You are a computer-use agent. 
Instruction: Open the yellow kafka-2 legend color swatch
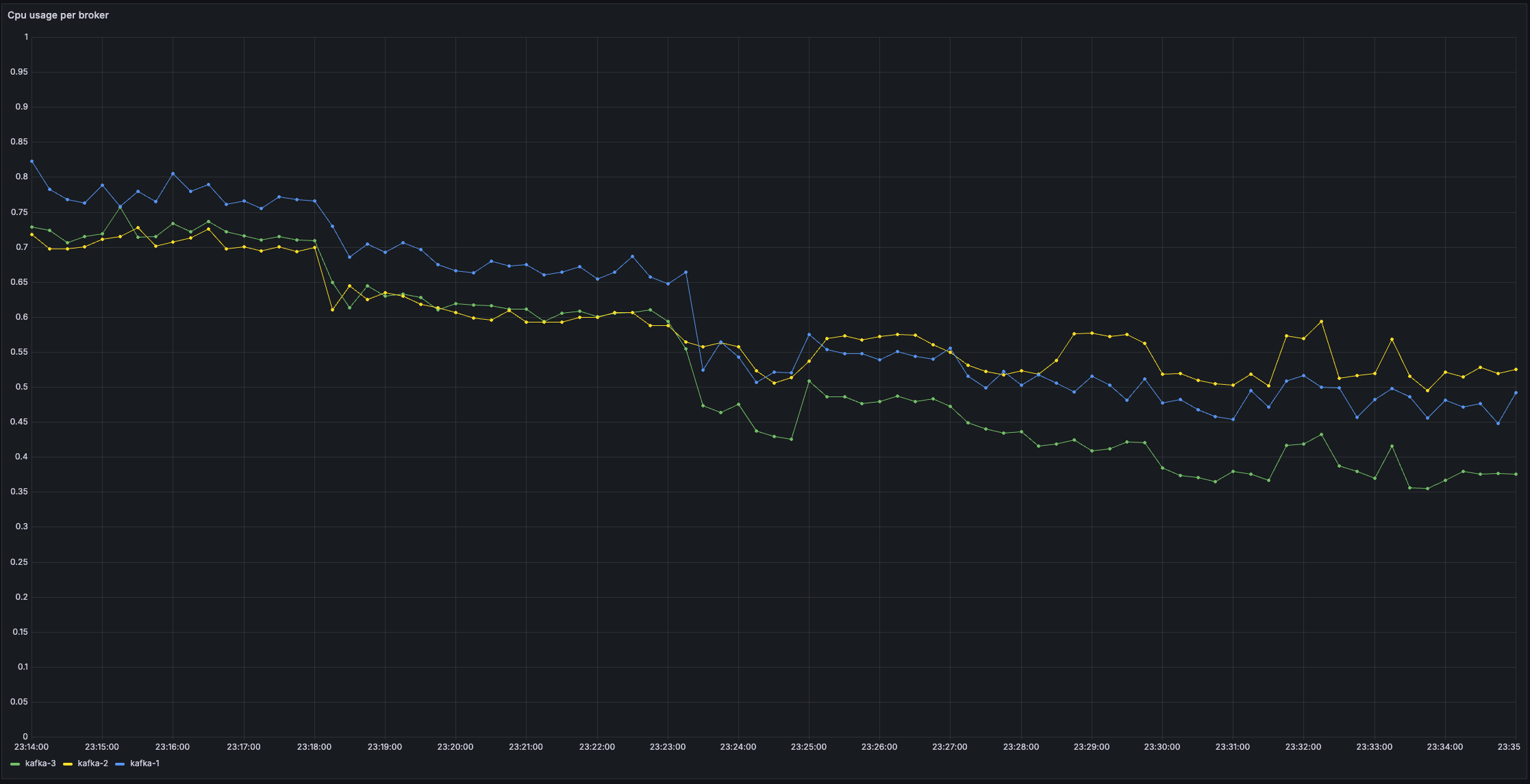(68, 763)
